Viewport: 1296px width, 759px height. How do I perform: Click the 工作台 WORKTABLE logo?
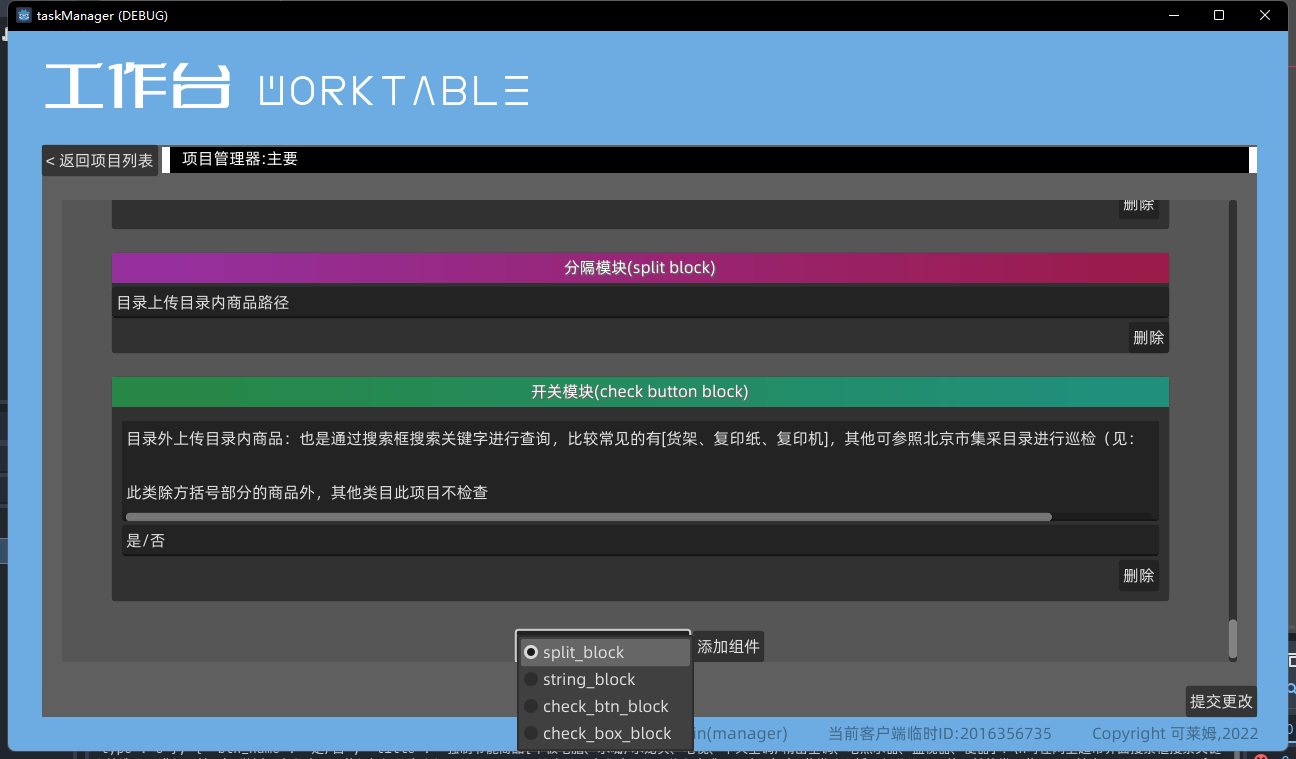pos(286,88)
